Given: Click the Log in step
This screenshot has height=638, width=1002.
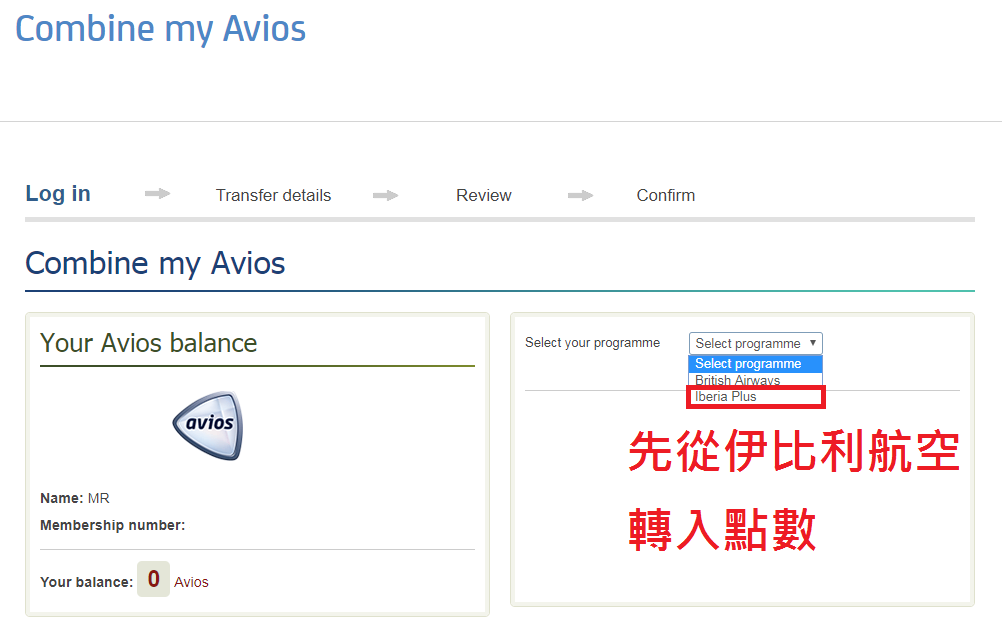Looking at the screenshot, I should pyautogui.click(x=58, y=194).
